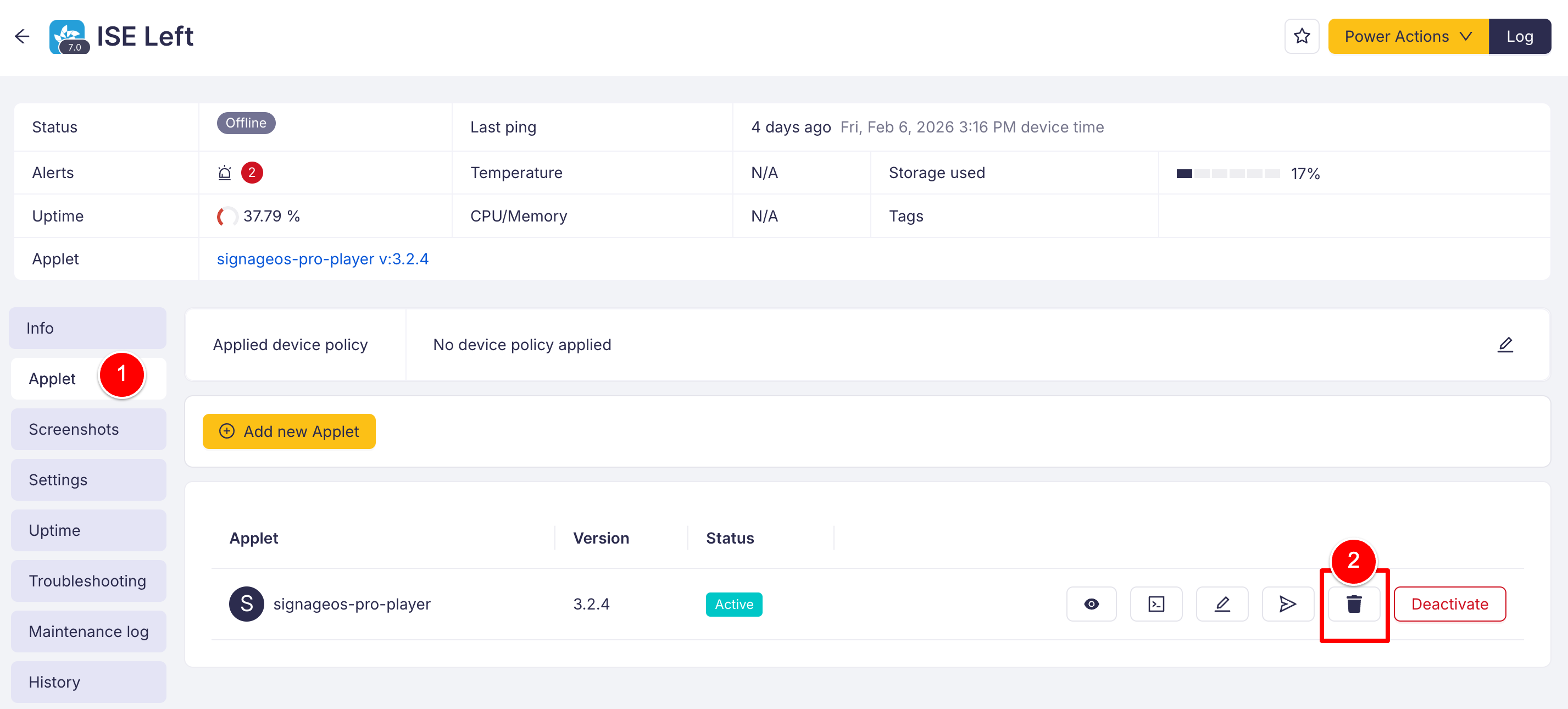Click the storage used progress bar
The image size is (1568, 709).
(1228, 174)
